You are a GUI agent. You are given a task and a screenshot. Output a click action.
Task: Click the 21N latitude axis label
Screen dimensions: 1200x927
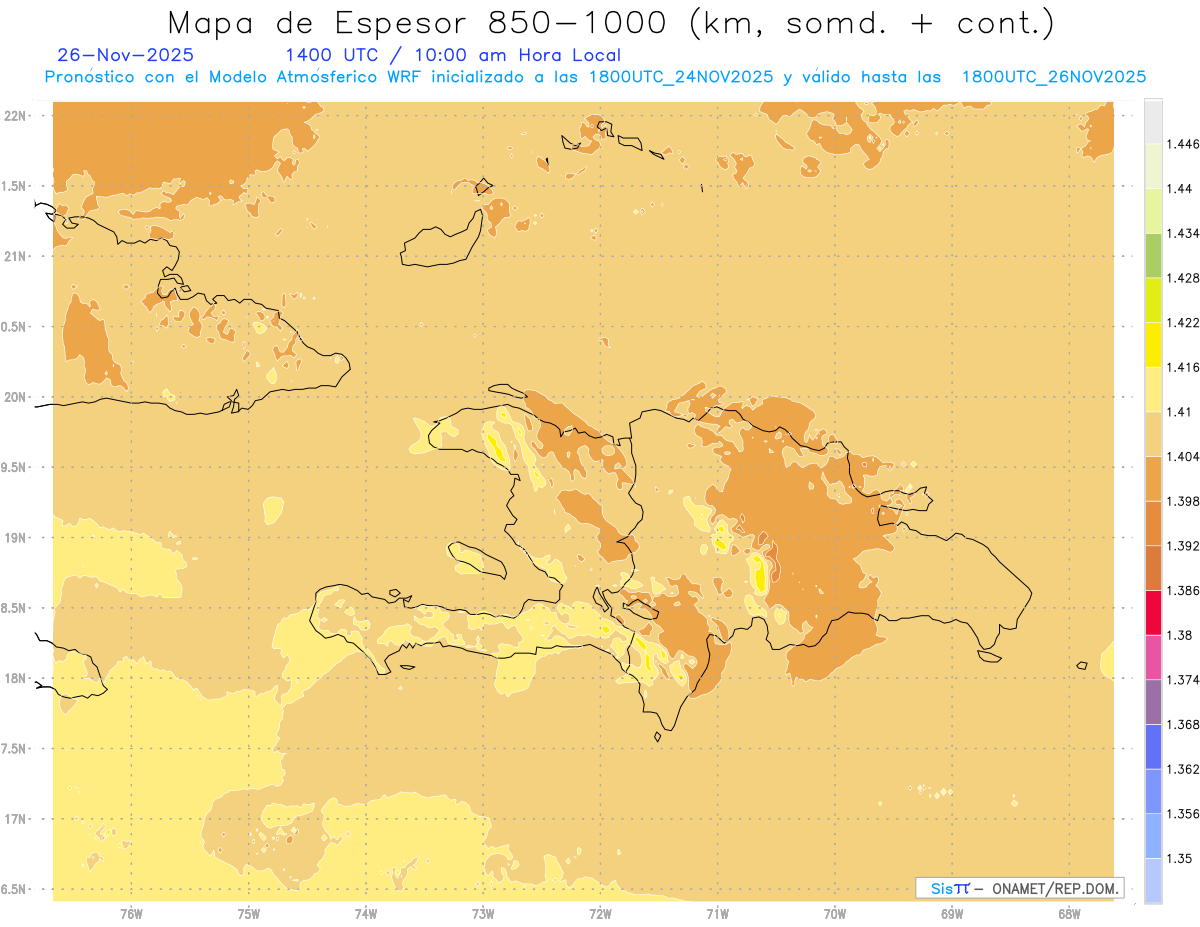[15, 257]
